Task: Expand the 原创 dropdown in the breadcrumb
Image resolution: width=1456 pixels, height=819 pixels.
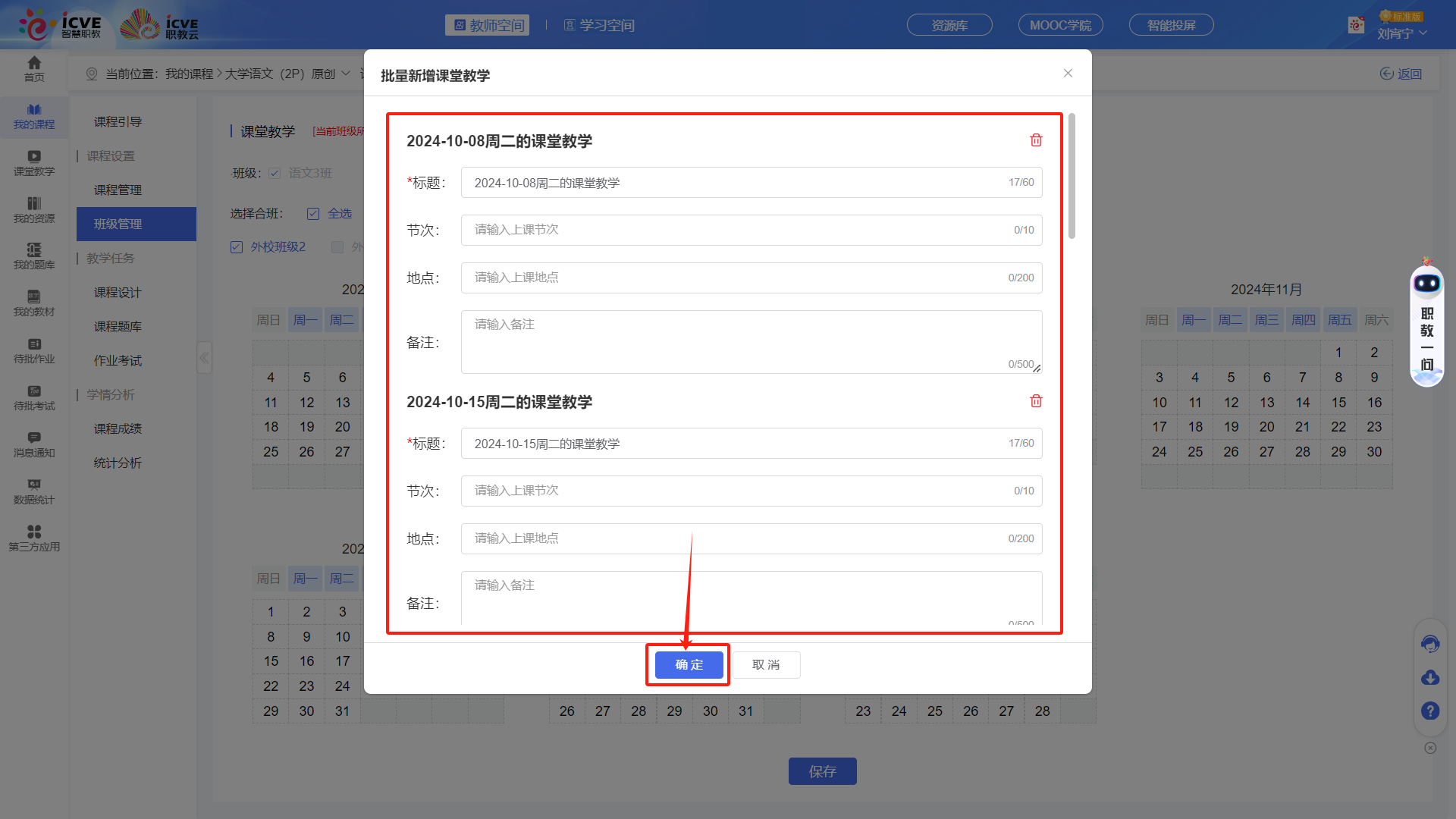Action: 346,74
